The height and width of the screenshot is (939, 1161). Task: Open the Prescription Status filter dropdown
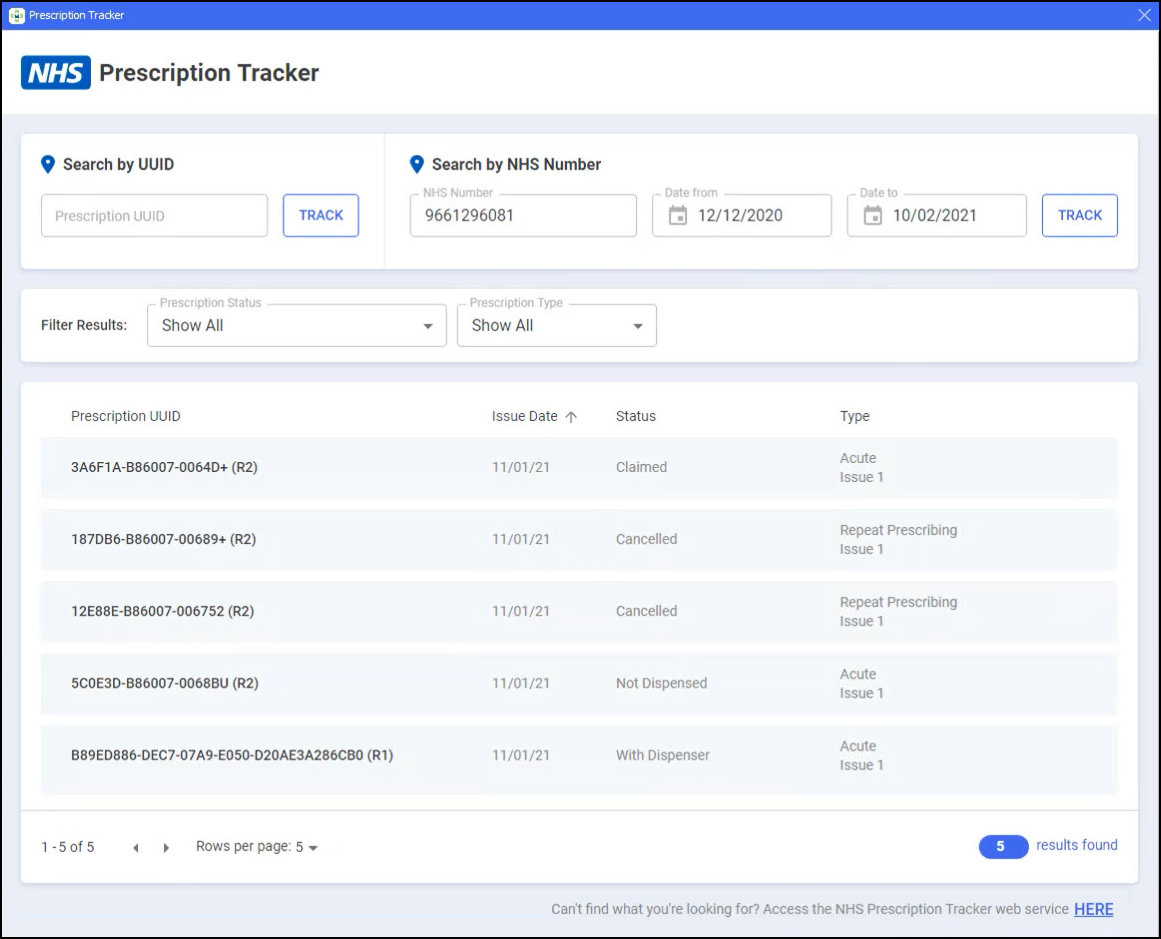(296, 326)
